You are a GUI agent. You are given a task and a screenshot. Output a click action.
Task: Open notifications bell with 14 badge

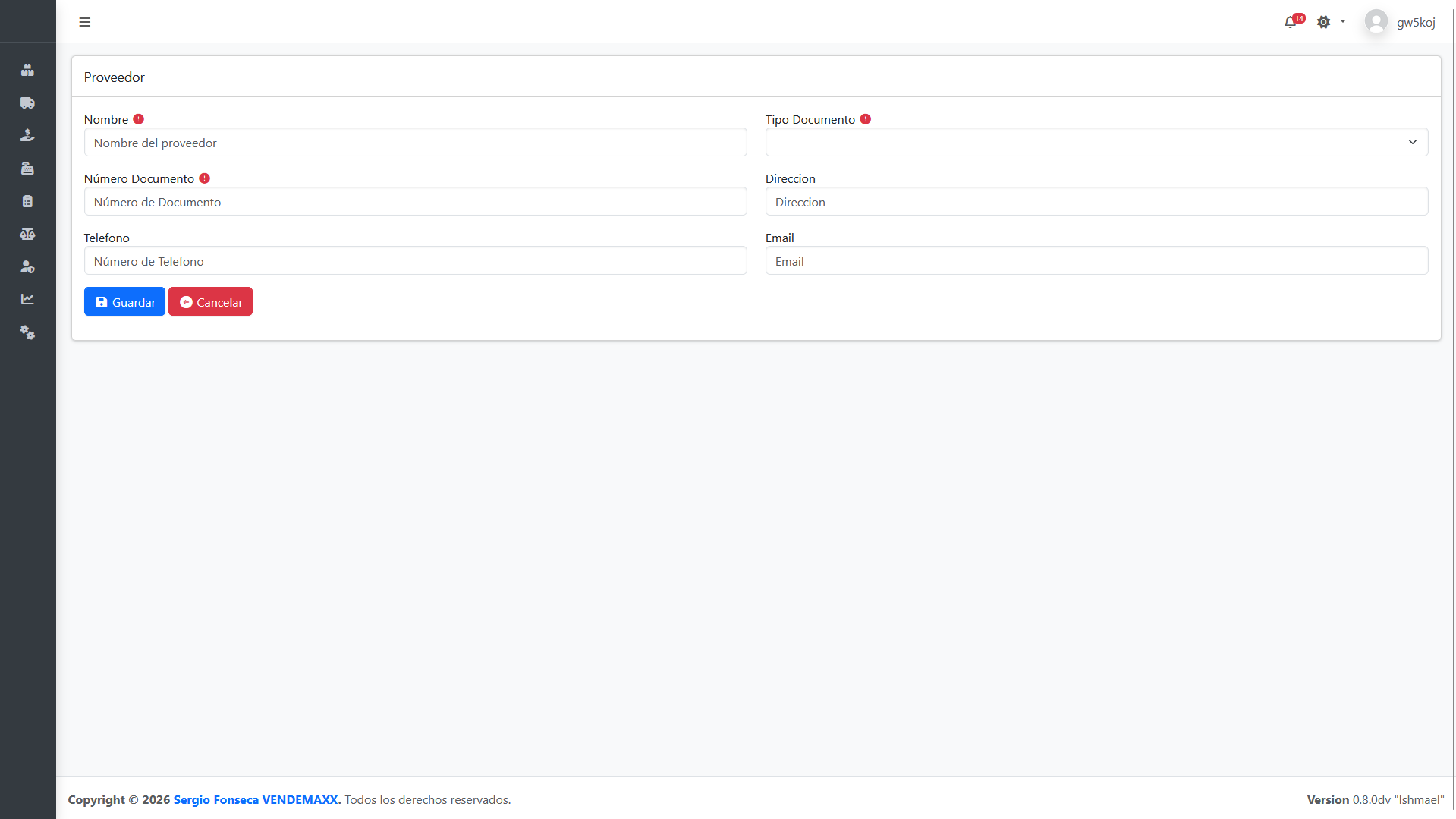pyautogui.click(x=1293, y=21)
